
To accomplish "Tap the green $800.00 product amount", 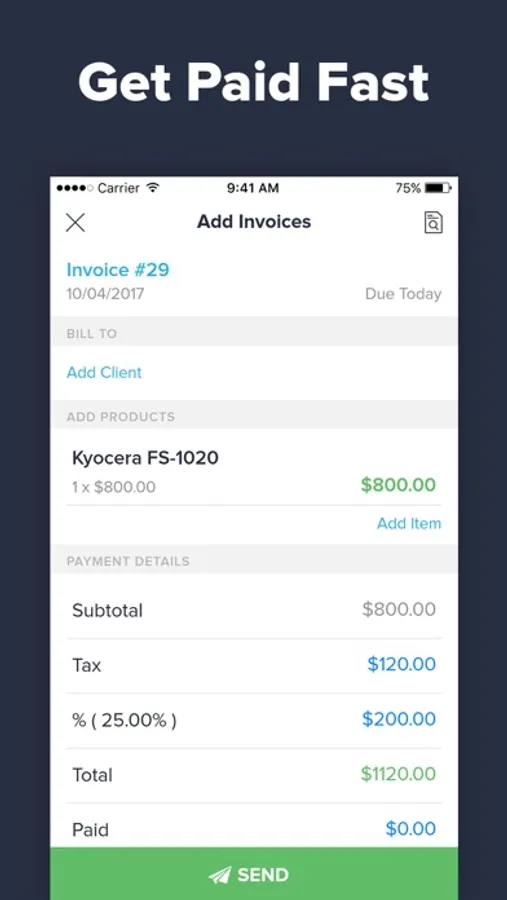I will [398, 485].
